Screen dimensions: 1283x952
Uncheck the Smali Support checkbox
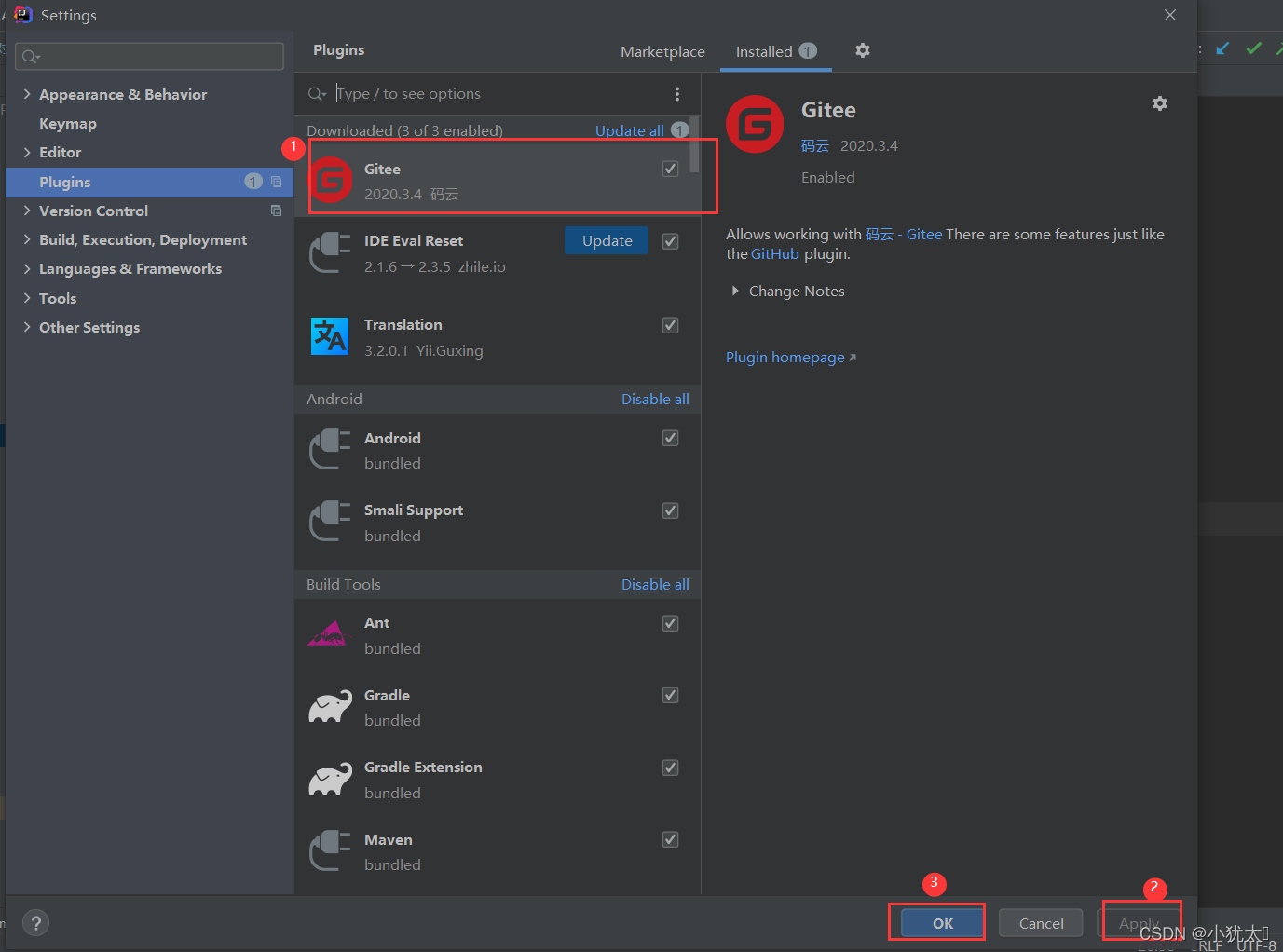(670, 510)
